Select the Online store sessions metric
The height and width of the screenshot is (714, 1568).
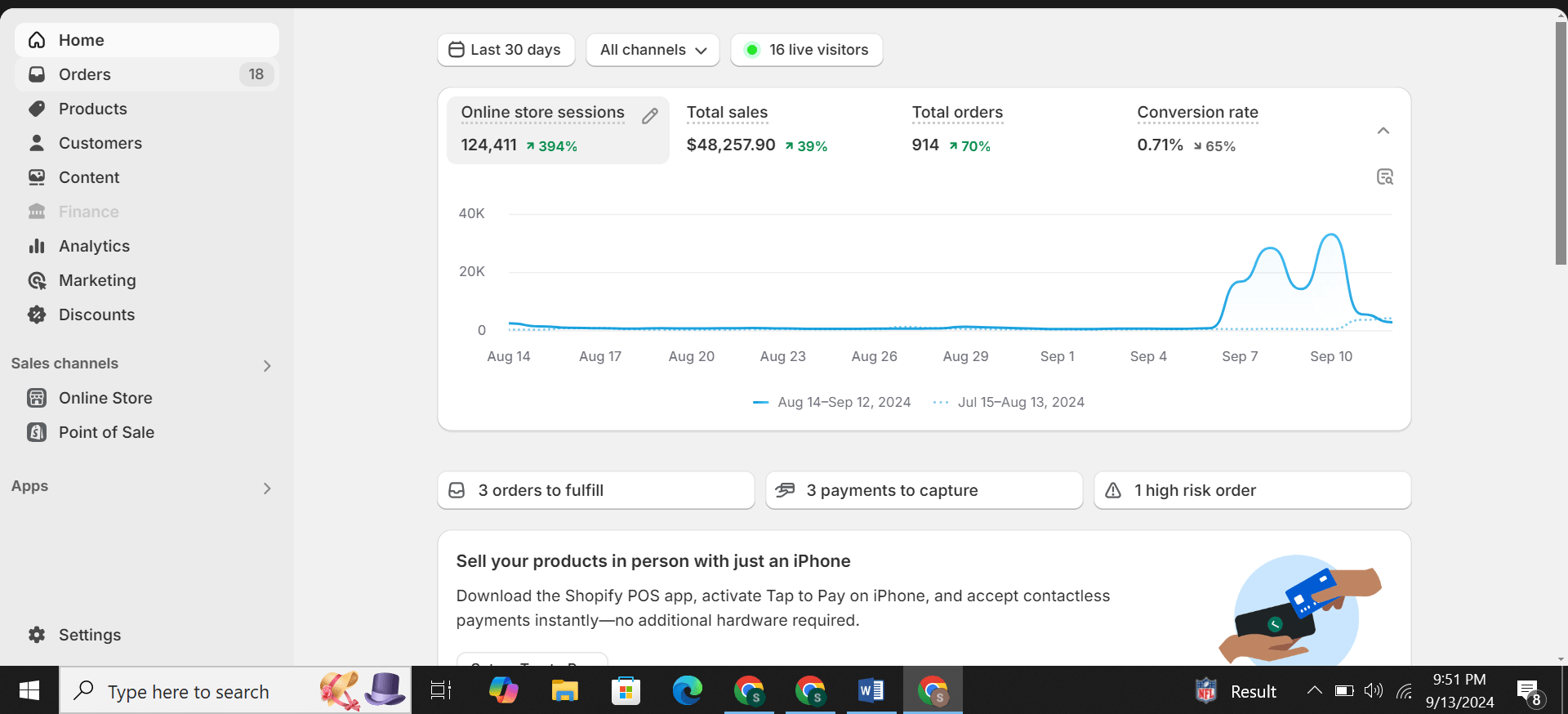coord(558,130)
